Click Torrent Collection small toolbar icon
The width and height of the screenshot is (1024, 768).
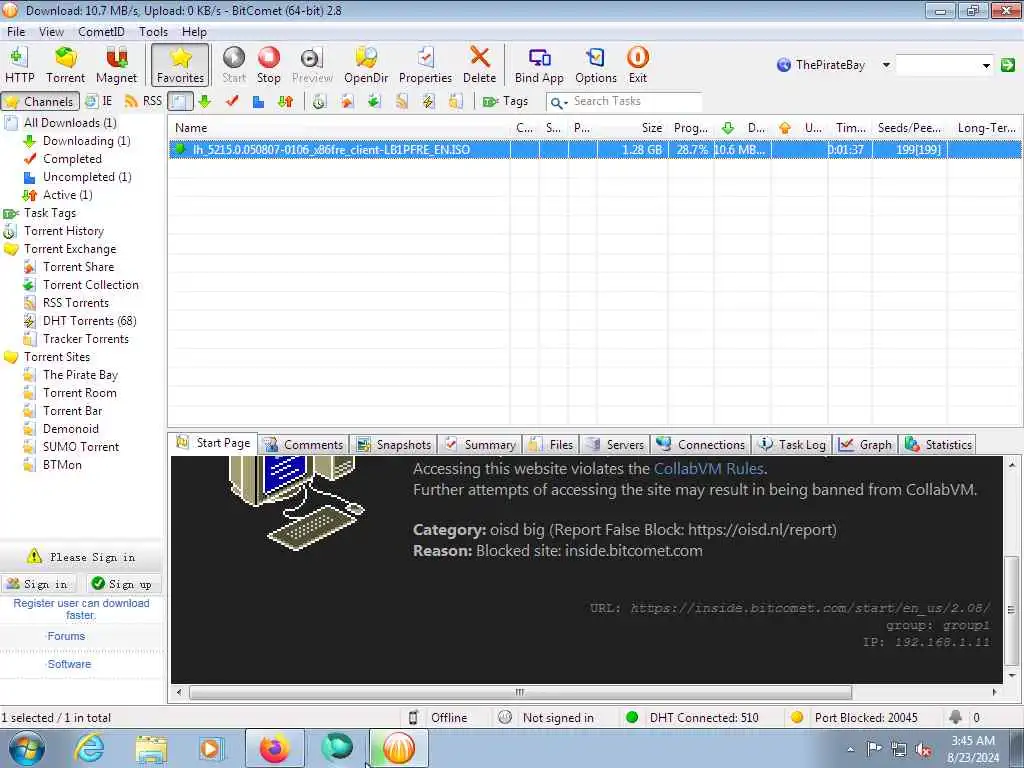374,101
